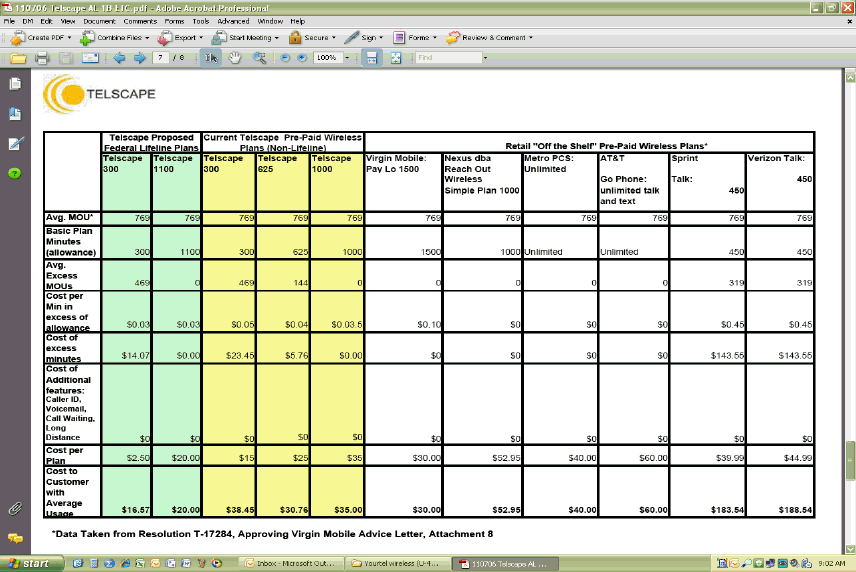Click the 'Cost per Plan' row label
This screenshot has width=856, height=572.
(x=64, y=455)
